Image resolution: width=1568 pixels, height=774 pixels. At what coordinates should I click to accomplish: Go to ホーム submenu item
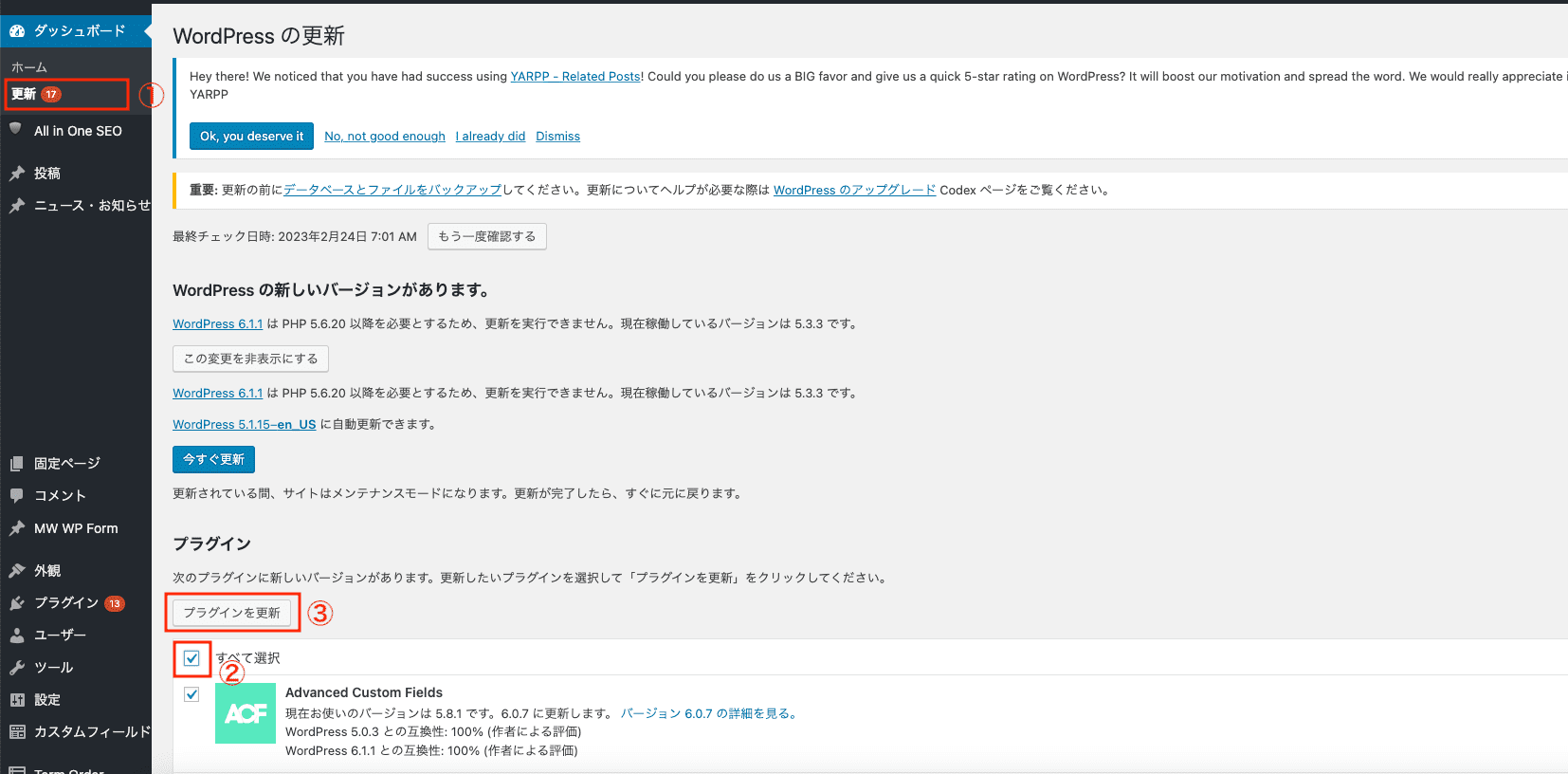[x=29, y=67]
